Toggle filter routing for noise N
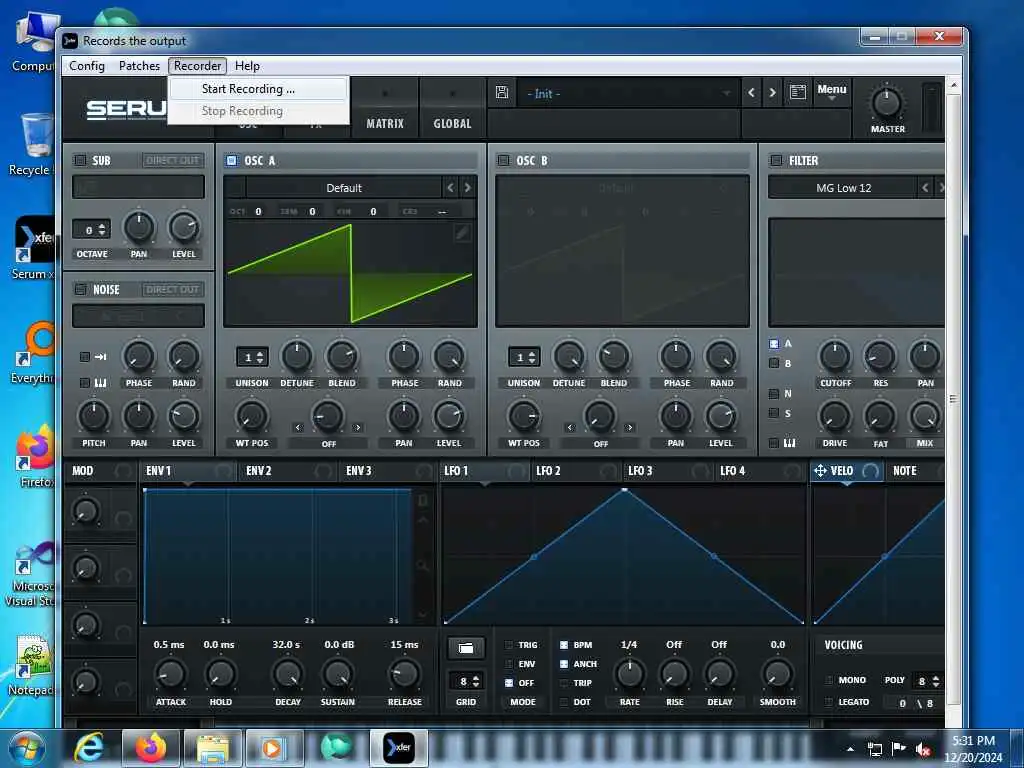The width and height of the screenshot is (1024, 768). pyautogui.click(x=774, y=394)
